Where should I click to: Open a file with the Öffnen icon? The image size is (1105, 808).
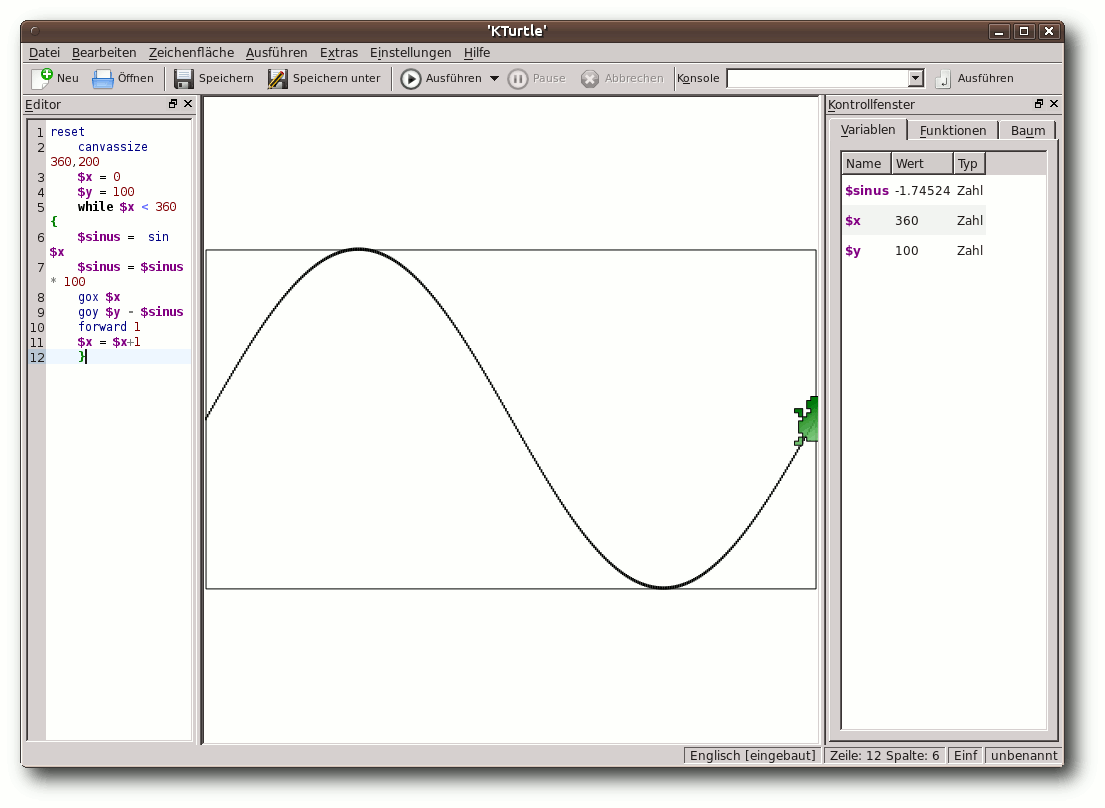pyautogui.click(x=103, y=78)
